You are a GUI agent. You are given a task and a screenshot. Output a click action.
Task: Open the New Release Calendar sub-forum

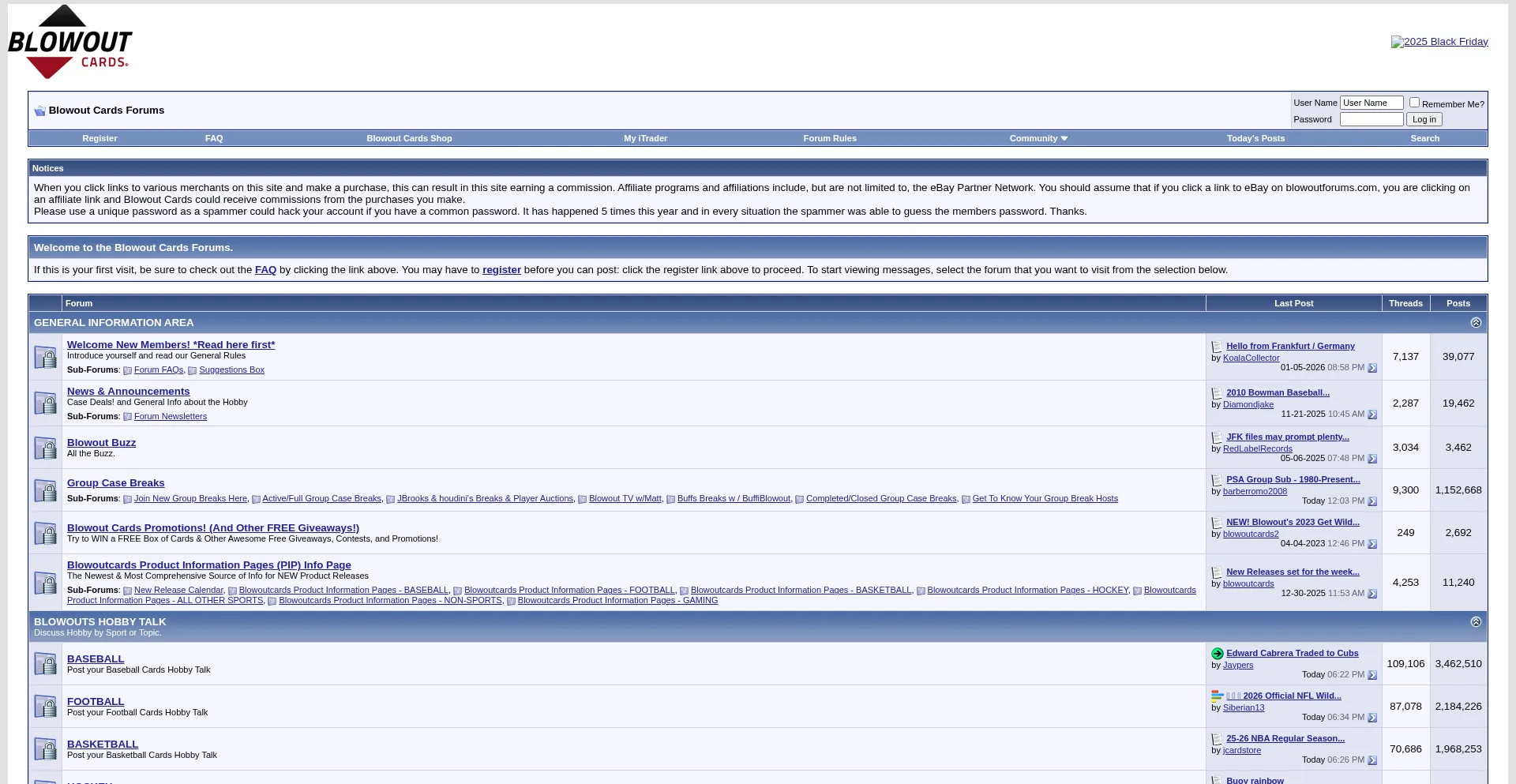pyautogui.click(x=178, y=591)
